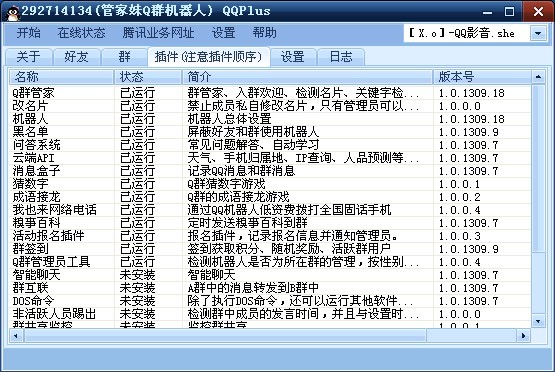Sort by the 名称 column header
The height and width of the screenshot is (372, 555).
point(61,76)
